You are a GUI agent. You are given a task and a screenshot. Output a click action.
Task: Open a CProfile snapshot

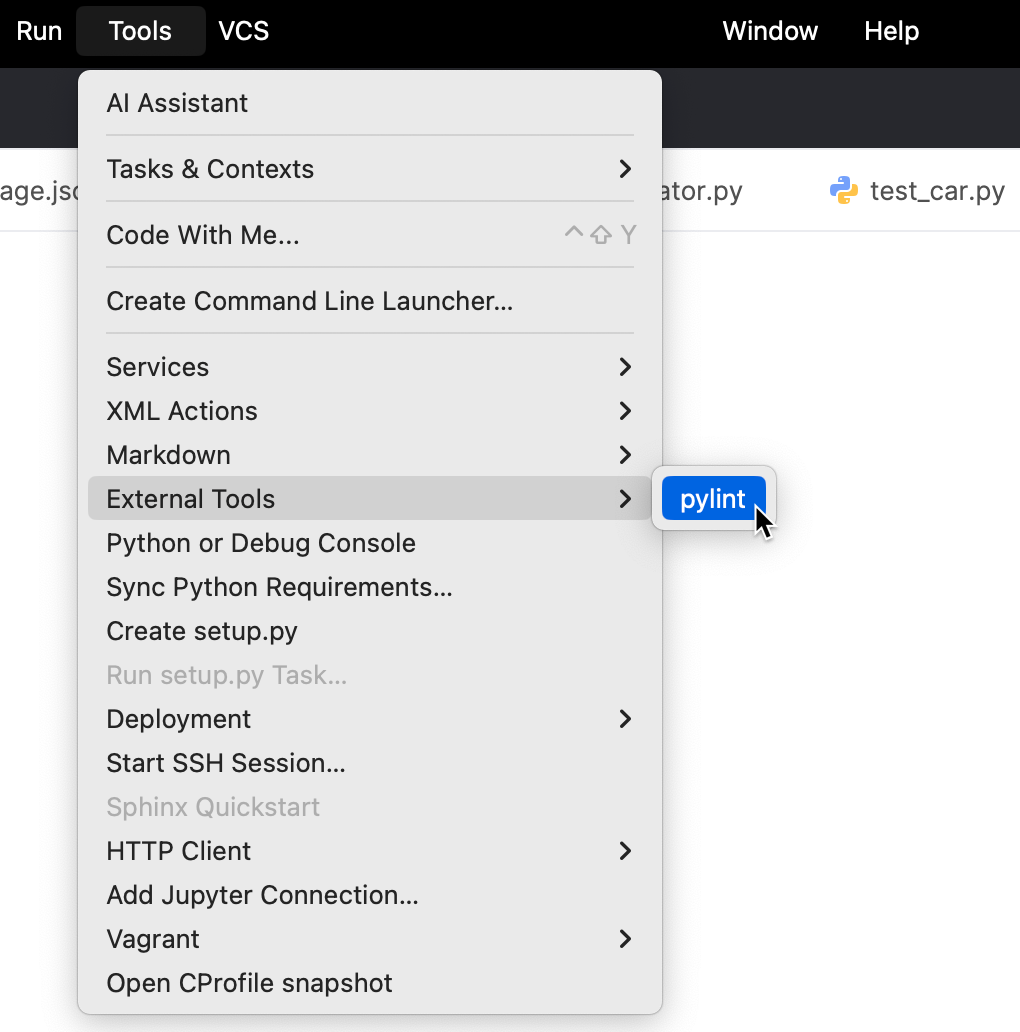click(x=248, y=983)
